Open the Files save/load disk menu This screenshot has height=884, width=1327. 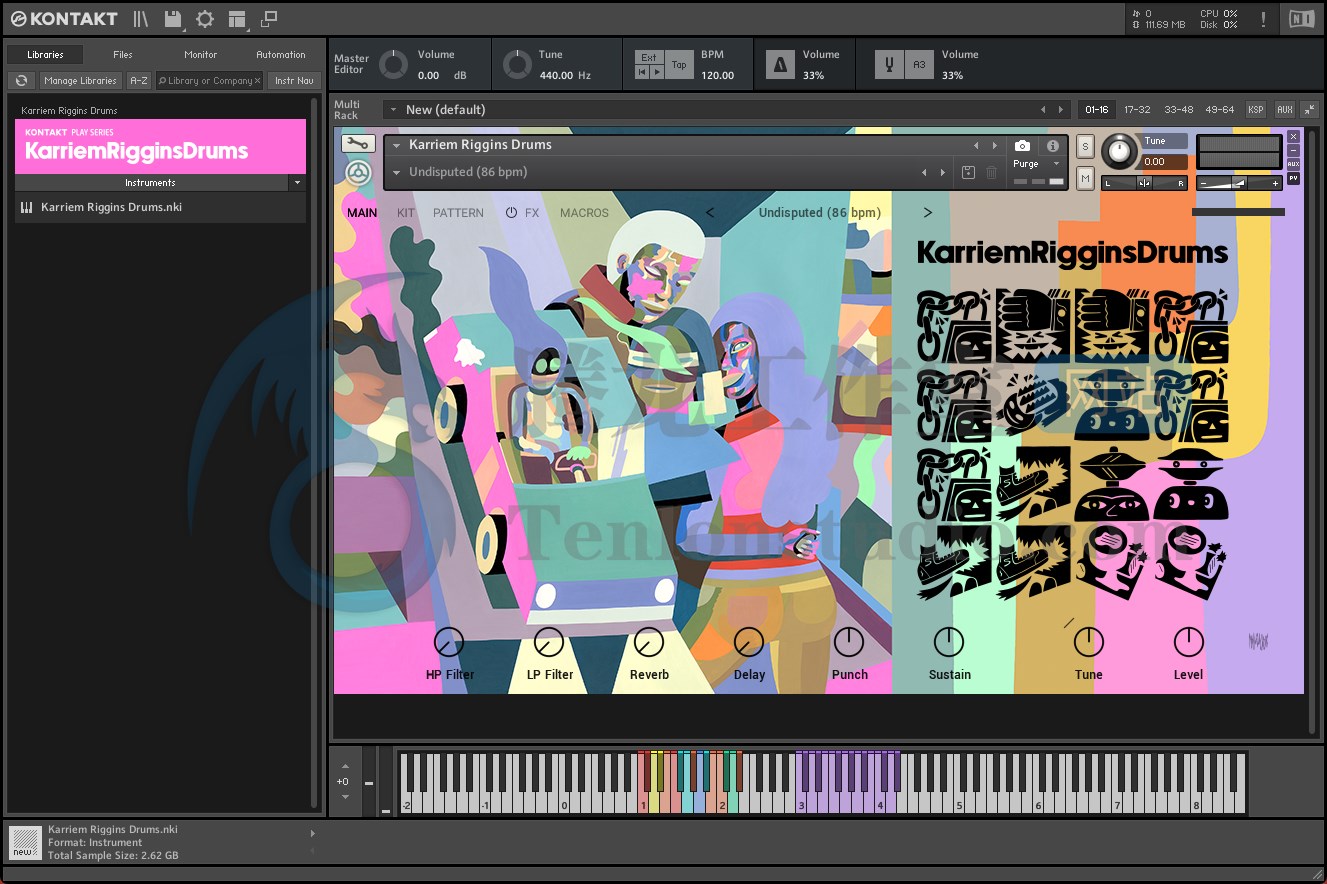173,19
